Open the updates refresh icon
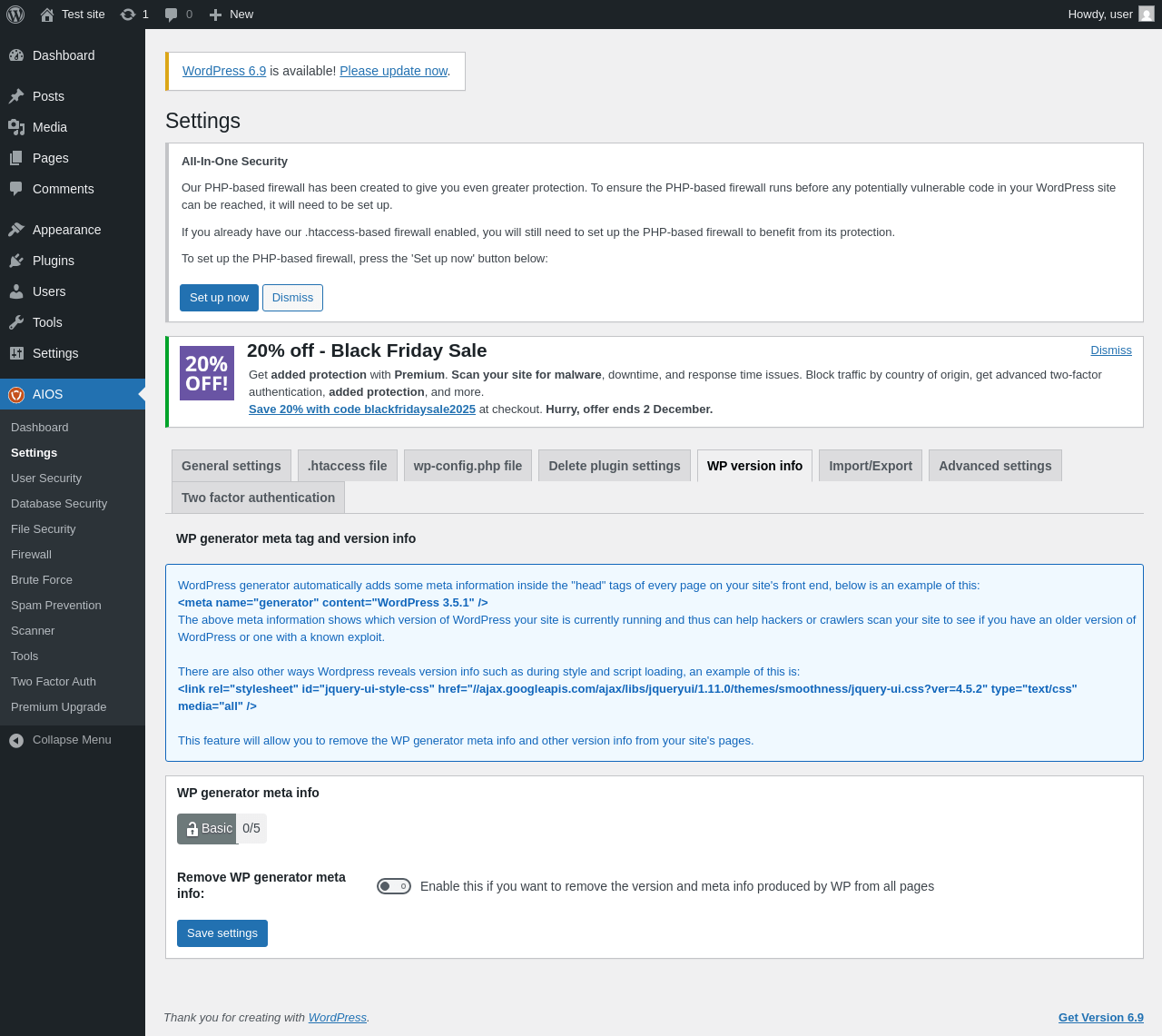 [128, 15]
